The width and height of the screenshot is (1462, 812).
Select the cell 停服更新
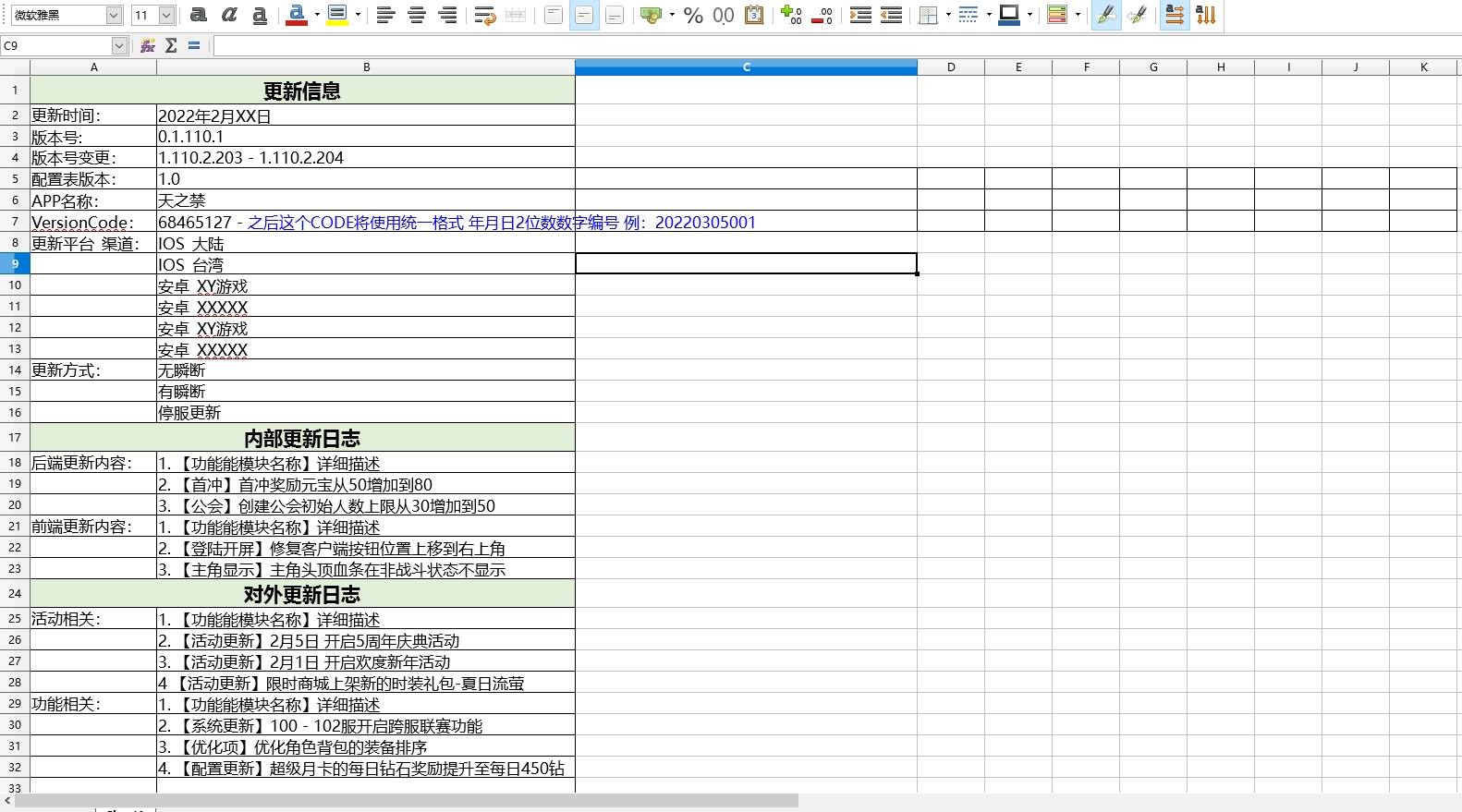click(x=366, y=412)
